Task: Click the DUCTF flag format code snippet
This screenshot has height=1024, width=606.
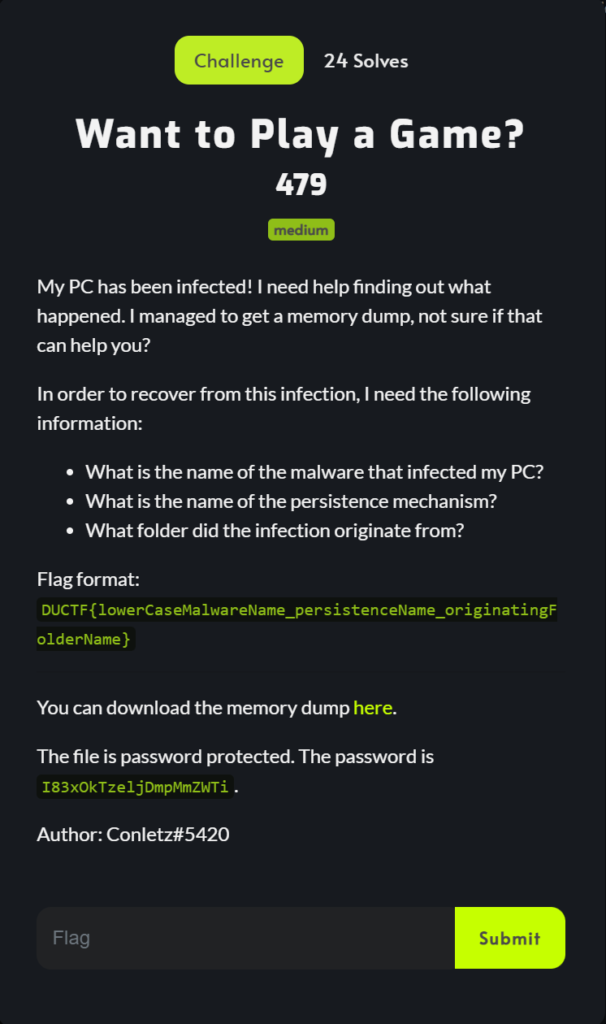Action: coord(296,624)
